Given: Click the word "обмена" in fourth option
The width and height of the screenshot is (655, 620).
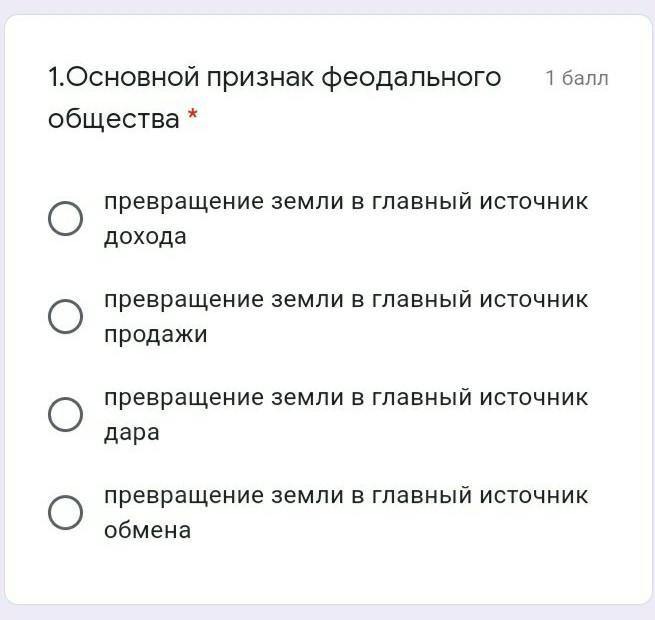Looking at the screenshot, I should click(x=147, y=530).
